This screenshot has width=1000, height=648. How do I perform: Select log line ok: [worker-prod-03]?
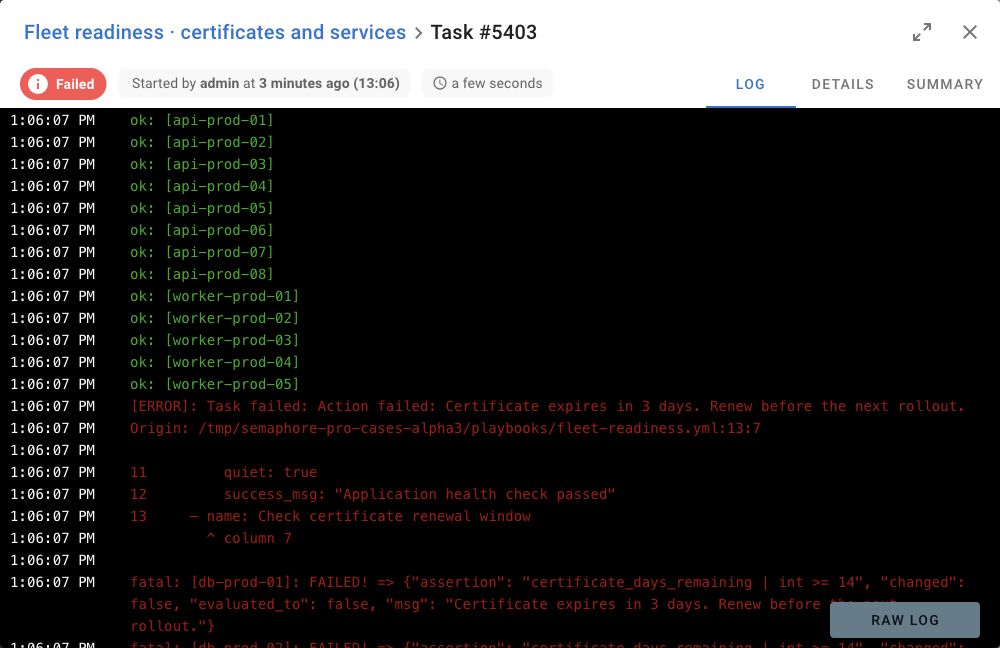[214, 340]
